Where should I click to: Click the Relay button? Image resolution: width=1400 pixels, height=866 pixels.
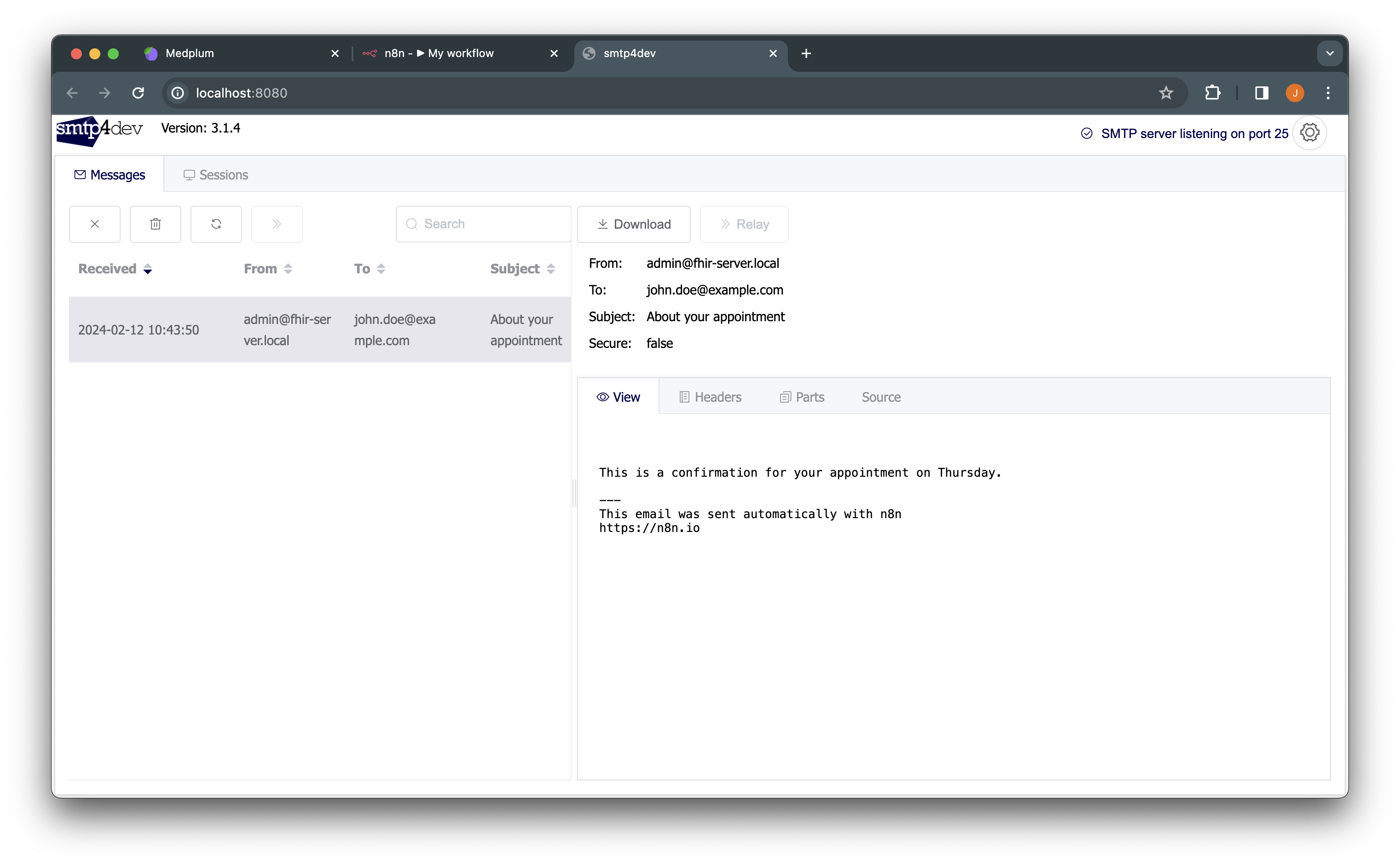[744, 224]
